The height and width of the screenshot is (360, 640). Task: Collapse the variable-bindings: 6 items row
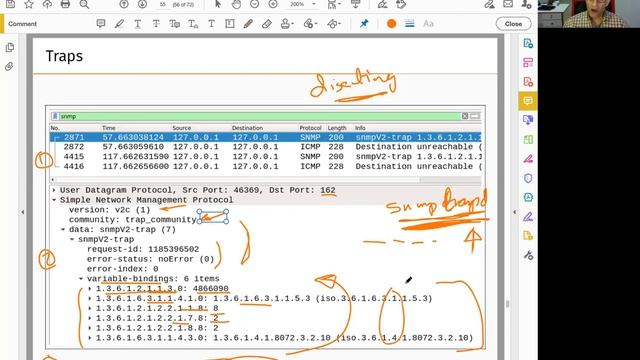click(81, 279)
